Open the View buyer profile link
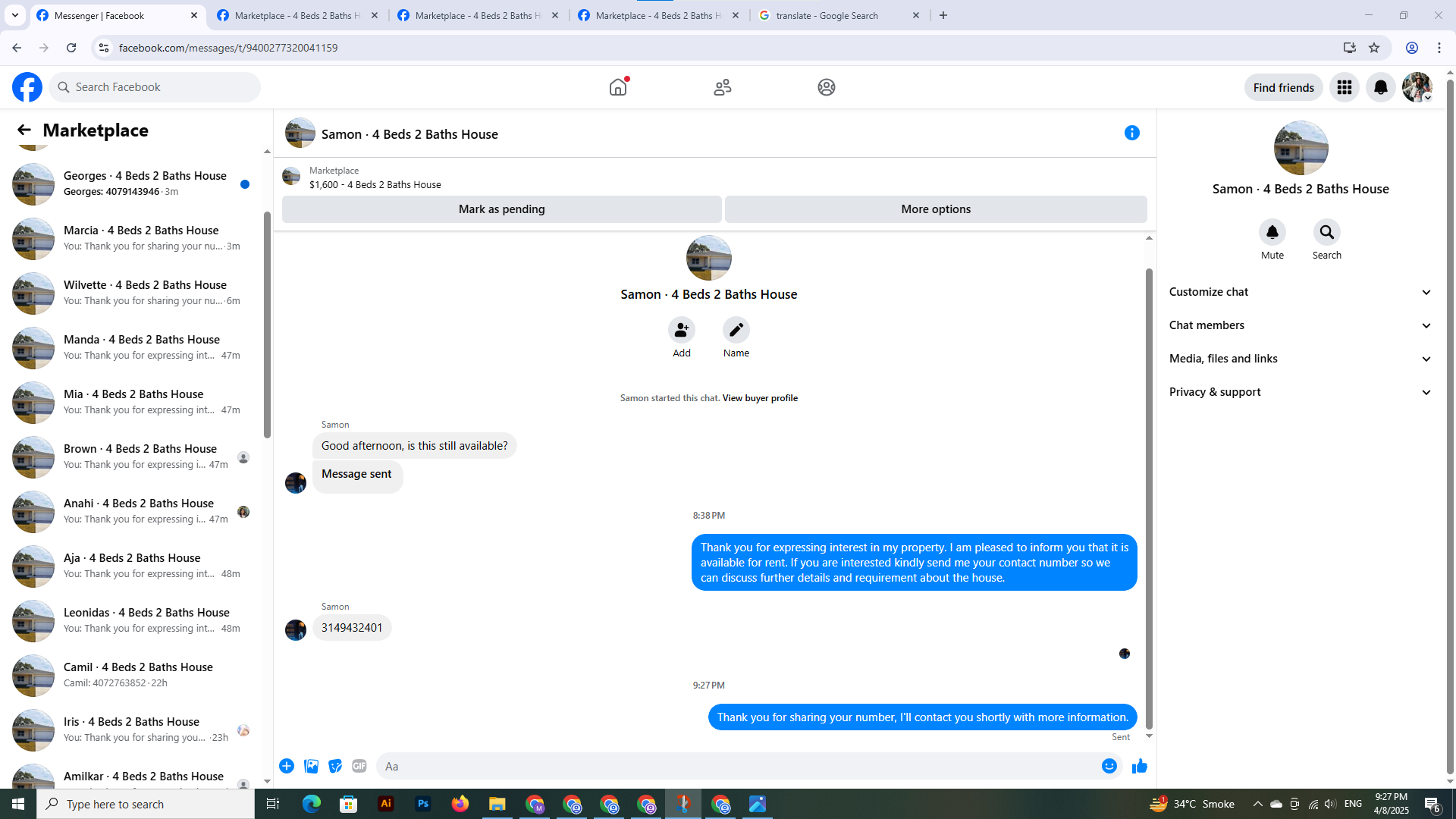 pos(759,398)
